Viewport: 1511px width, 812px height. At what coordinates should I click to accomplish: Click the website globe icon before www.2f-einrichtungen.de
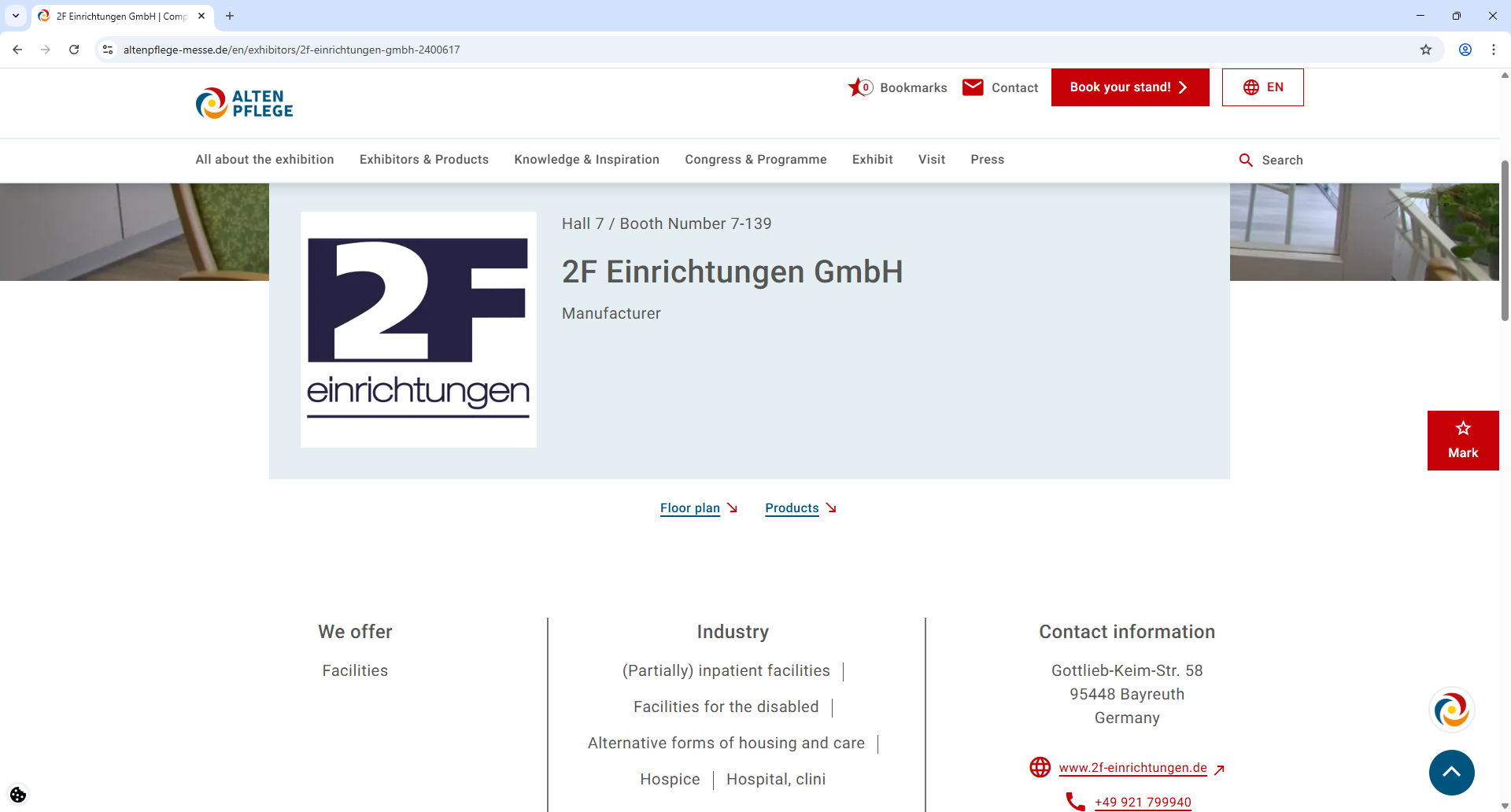pos(1040,766)
